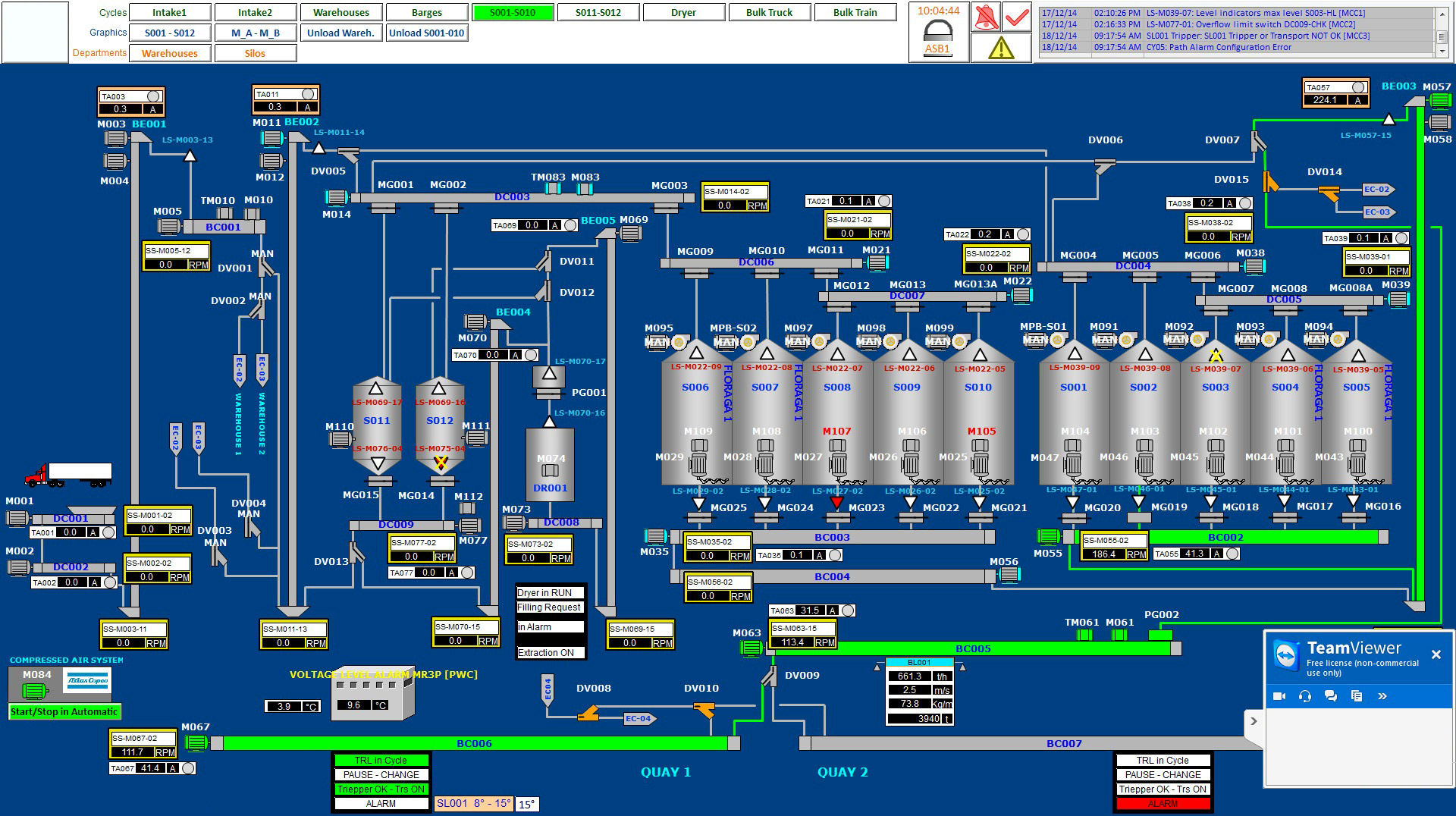Click the alarm list scroll-down arrow

pos(1442,51)
